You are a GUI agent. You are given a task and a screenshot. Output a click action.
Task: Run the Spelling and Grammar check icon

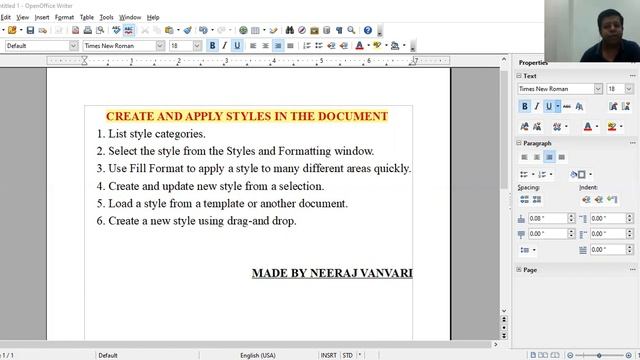coord(116,30)
